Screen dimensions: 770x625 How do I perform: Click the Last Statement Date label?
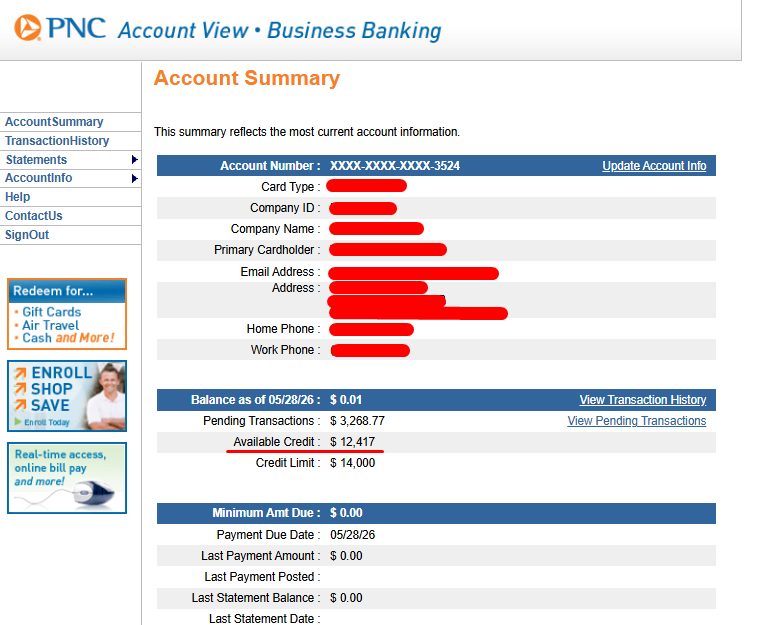point(264,619)
